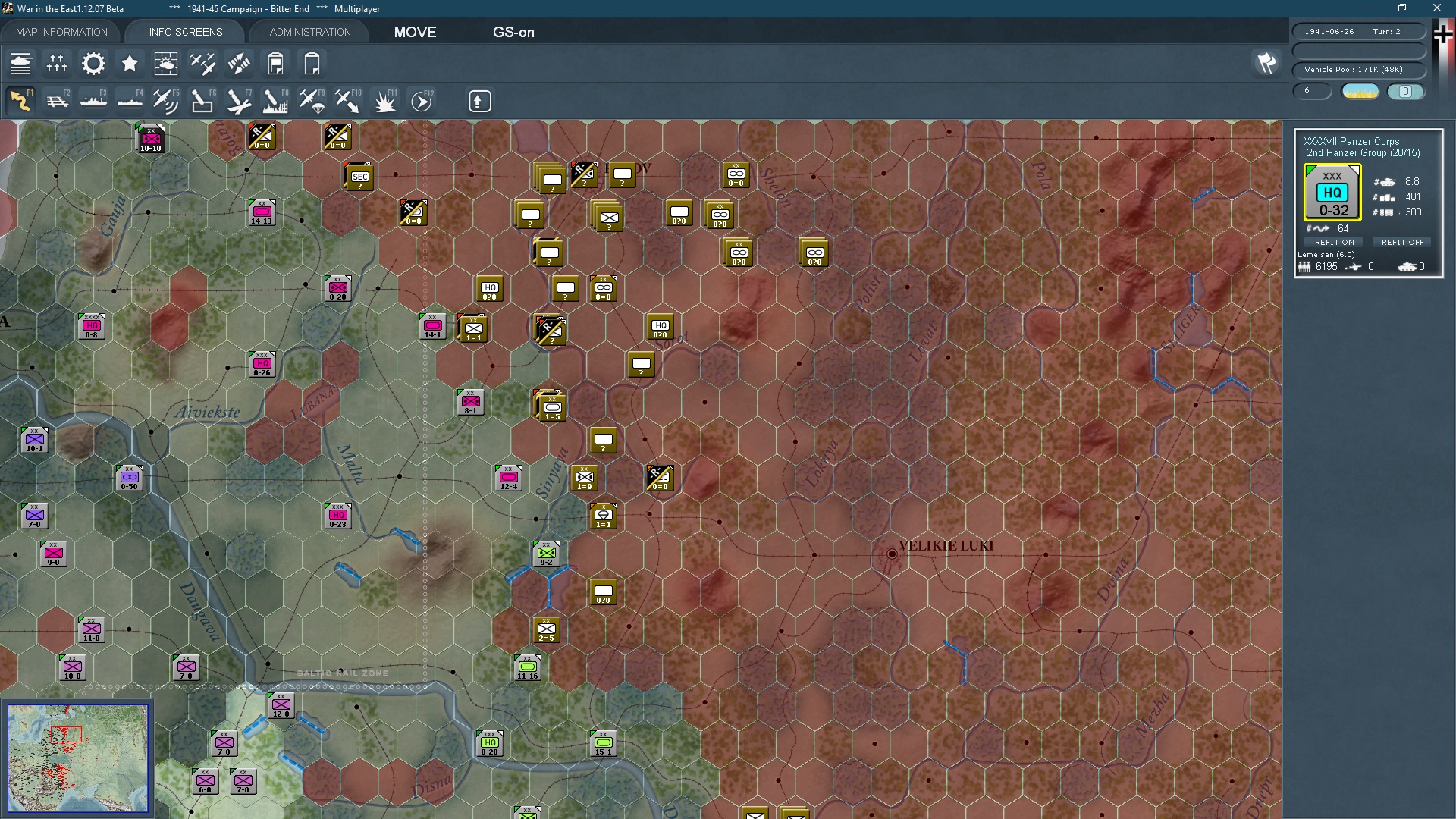This screenshot has height=819, width=1456.
Task: Click the REFIT ON button
Action: (1334, 243)
